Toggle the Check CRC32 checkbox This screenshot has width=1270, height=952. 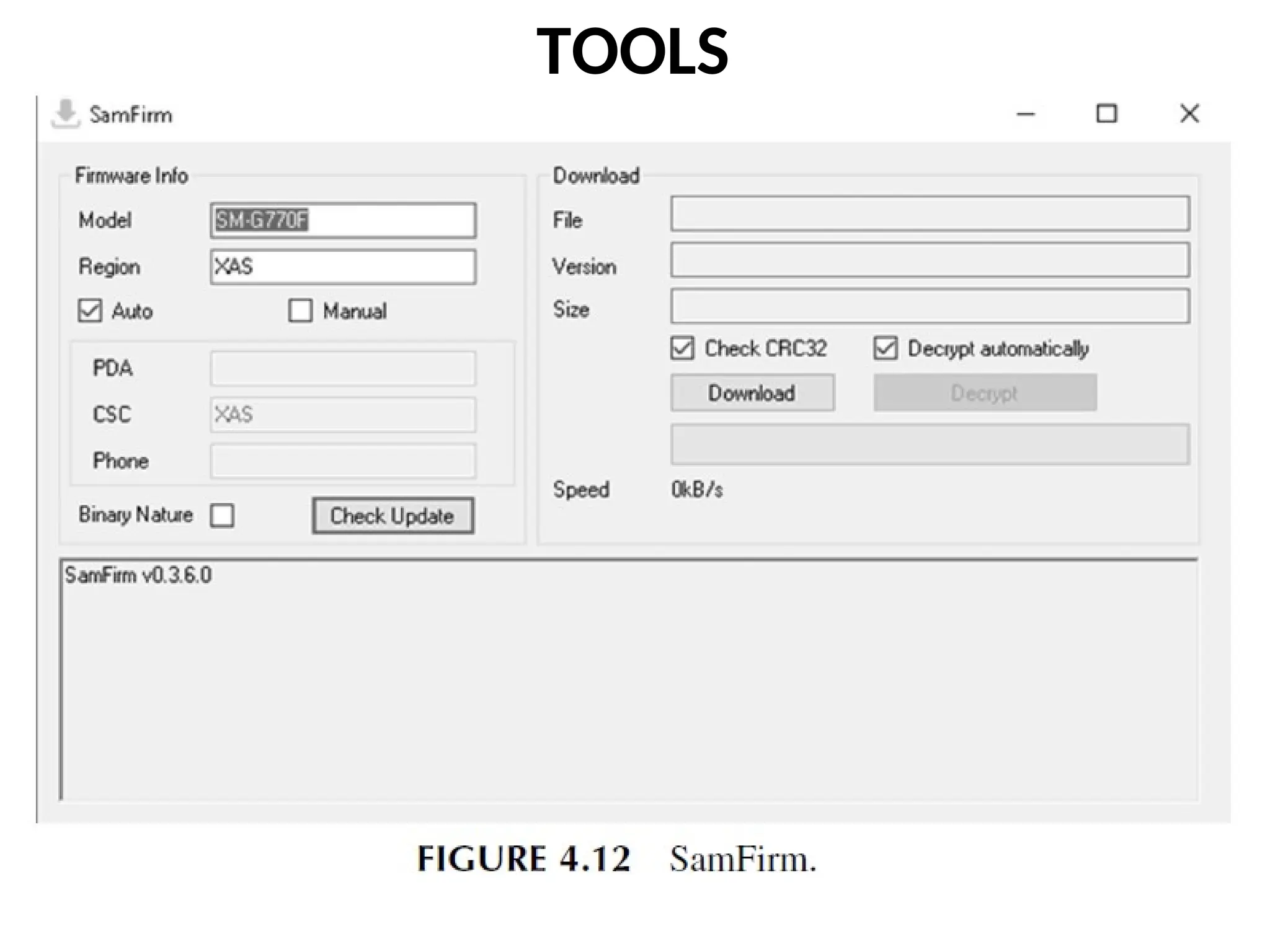682,348
